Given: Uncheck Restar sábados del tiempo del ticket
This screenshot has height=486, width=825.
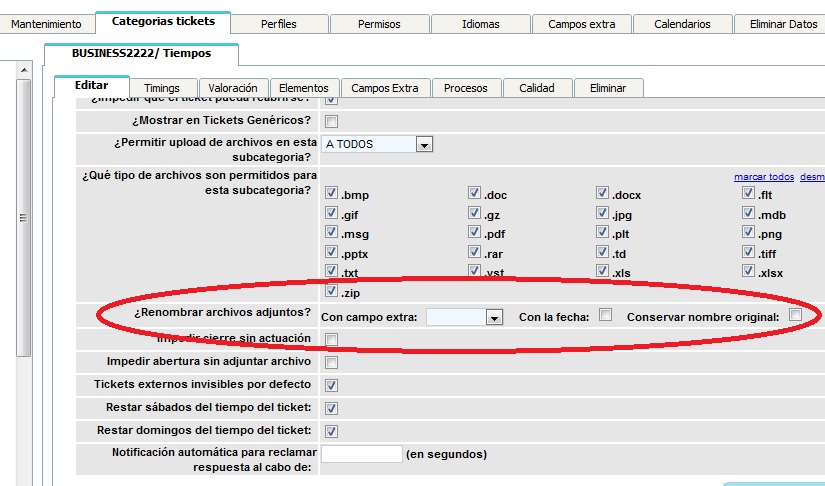Looking at the screenshot, I should 331,408.
